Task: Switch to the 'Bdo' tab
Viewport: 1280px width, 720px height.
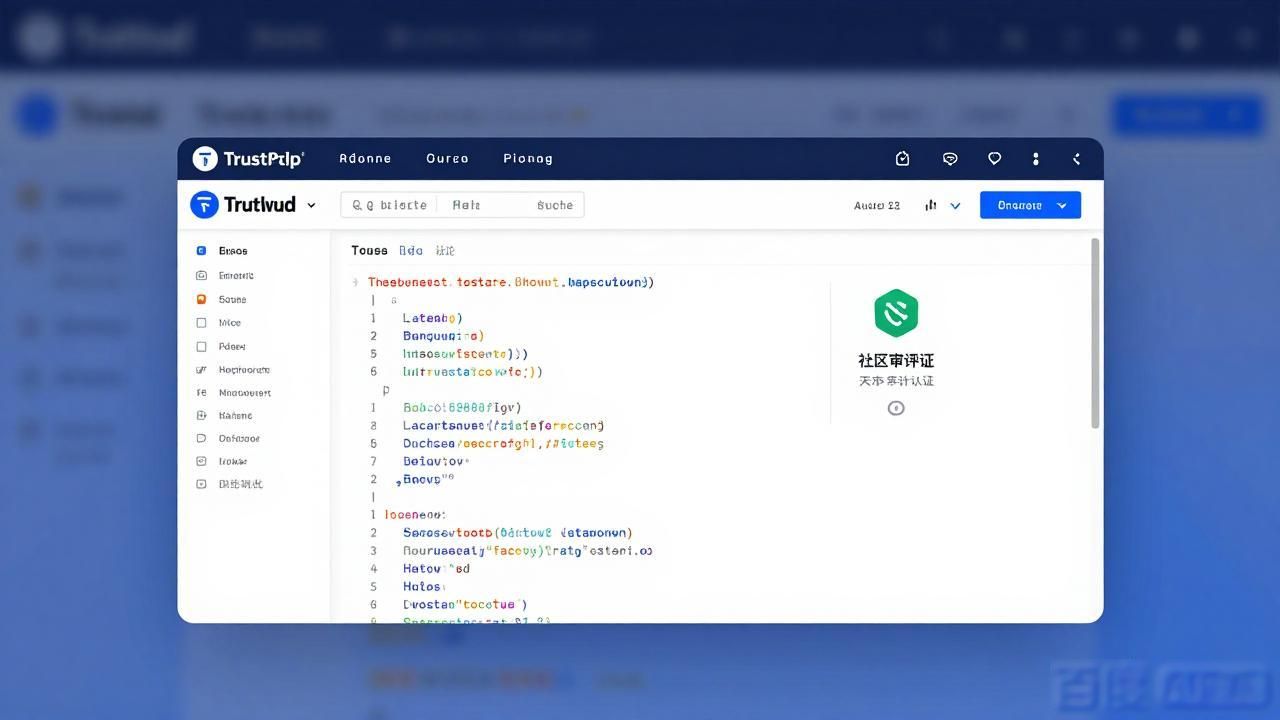Action: tap(411, 251)
